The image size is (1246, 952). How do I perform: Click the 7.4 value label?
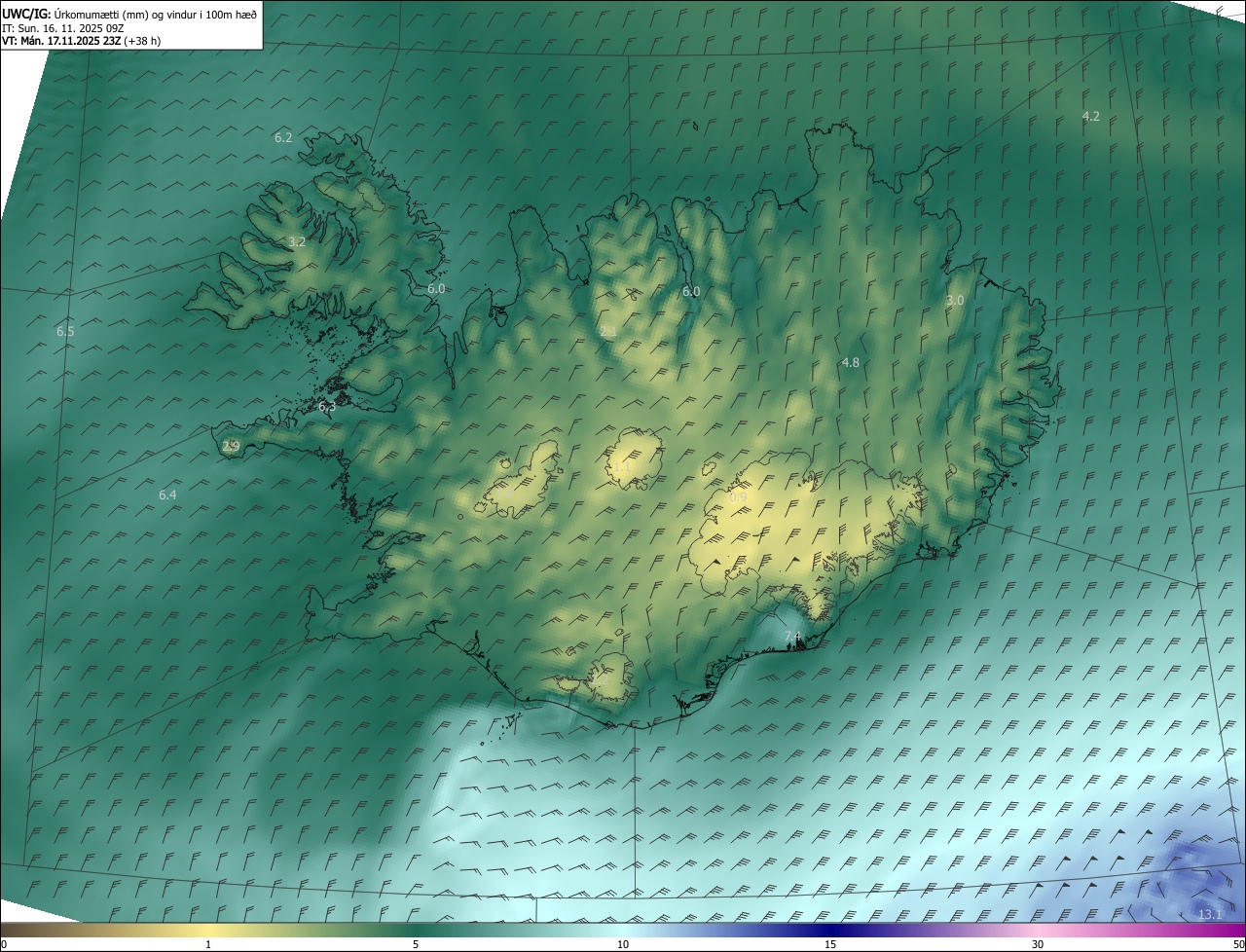793,637
